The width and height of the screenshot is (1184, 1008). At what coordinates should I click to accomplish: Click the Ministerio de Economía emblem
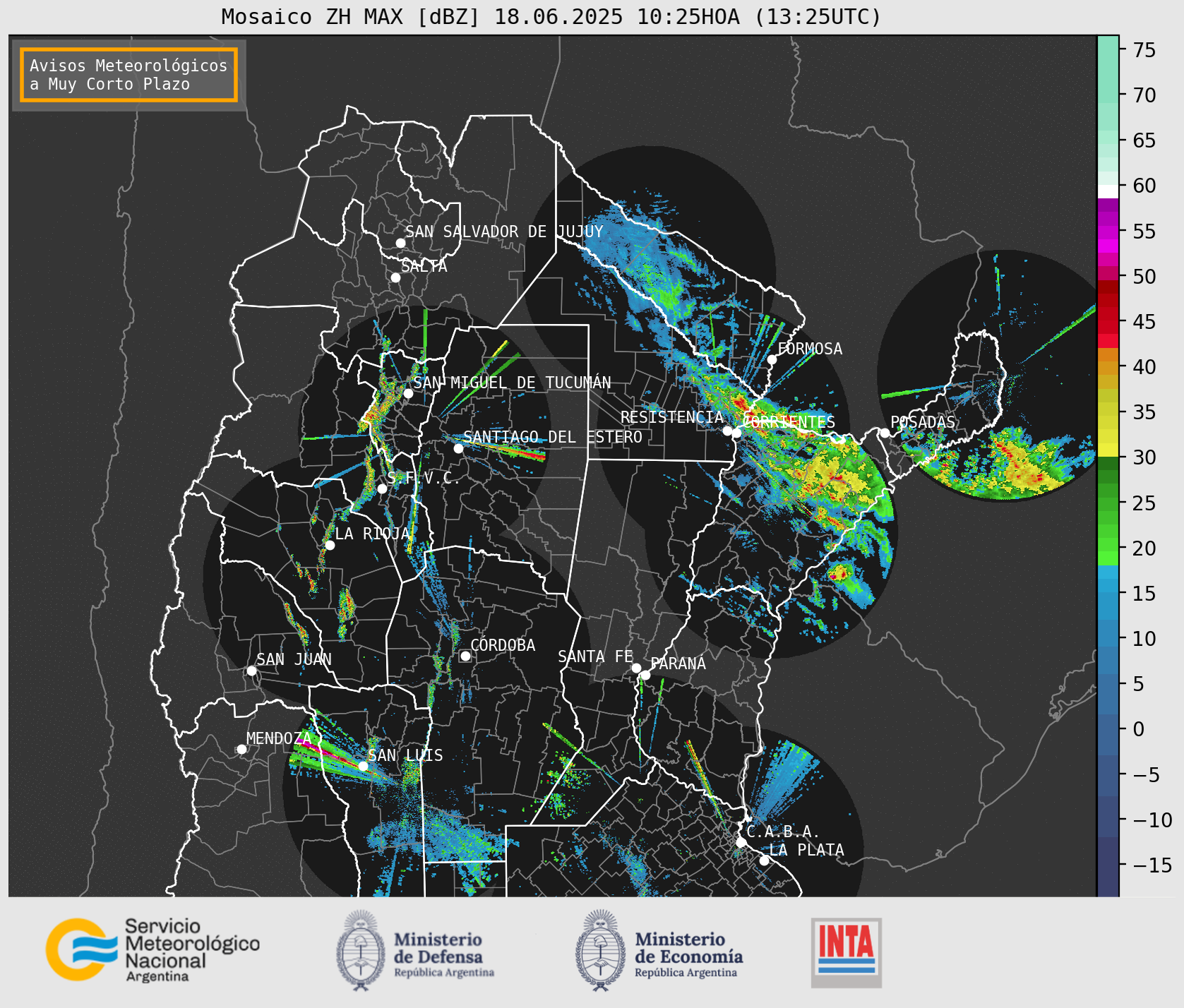[x=601, y=951]
